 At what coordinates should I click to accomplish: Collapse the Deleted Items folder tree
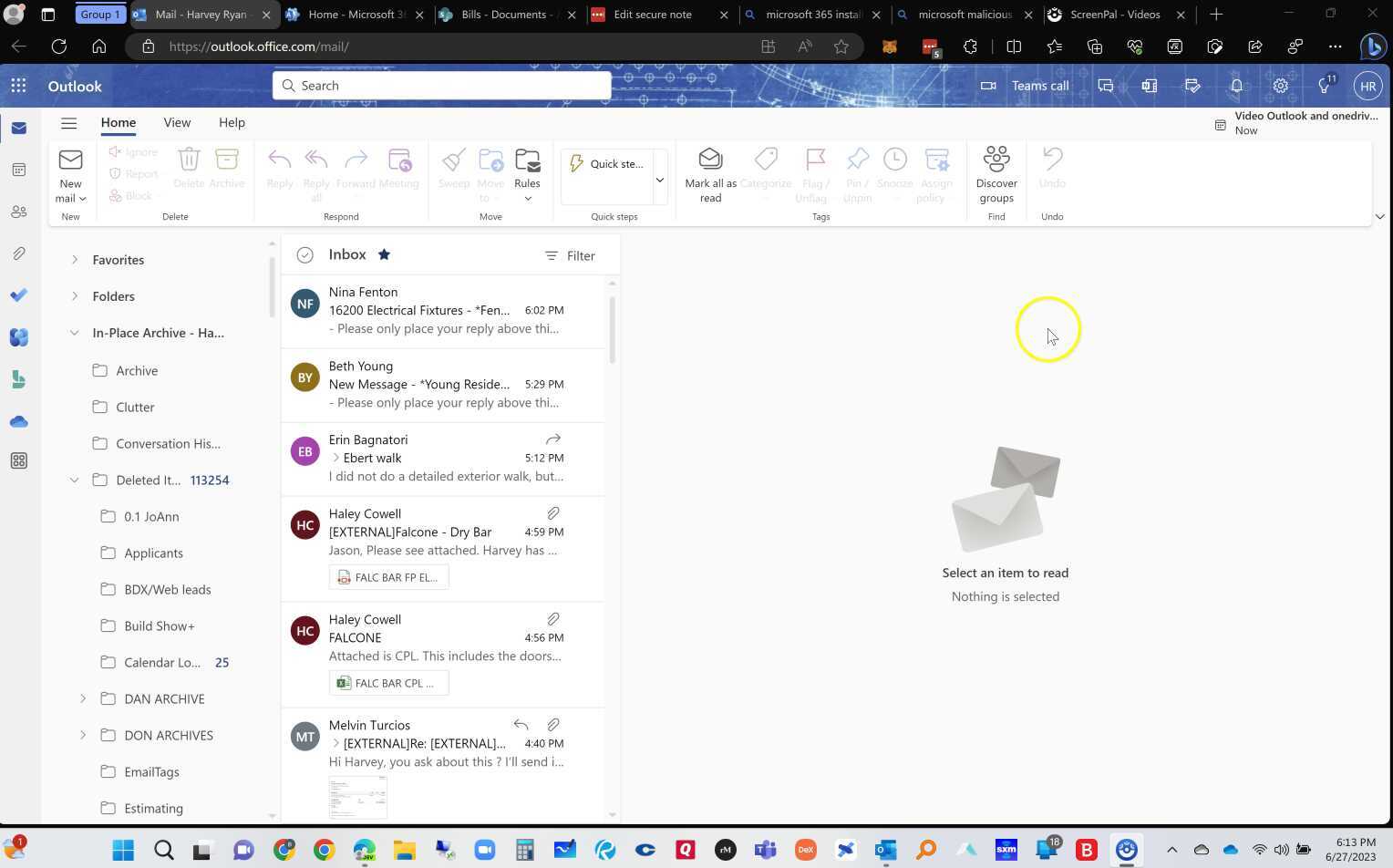[x=74, y=480]
